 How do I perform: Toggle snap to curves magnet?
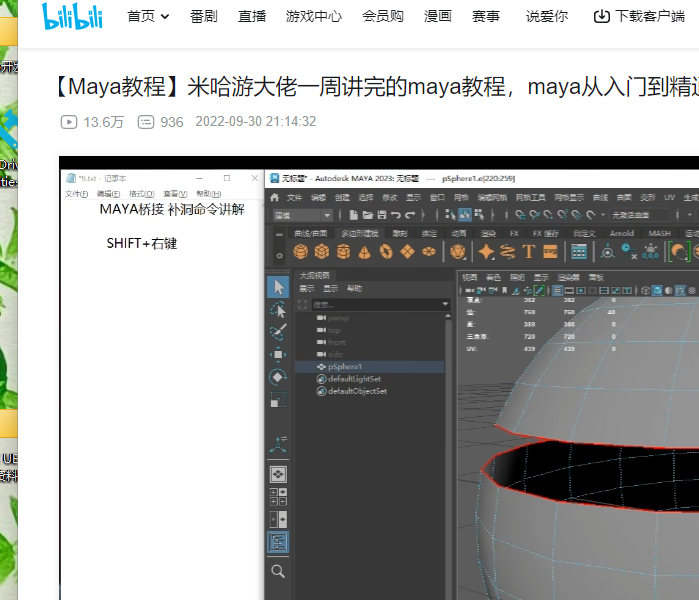535,215
